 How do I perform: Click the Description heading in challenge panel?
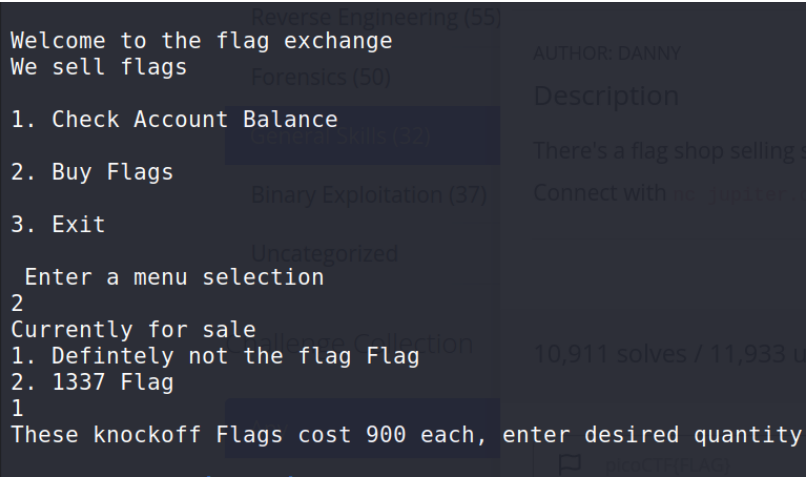[606, 97]
